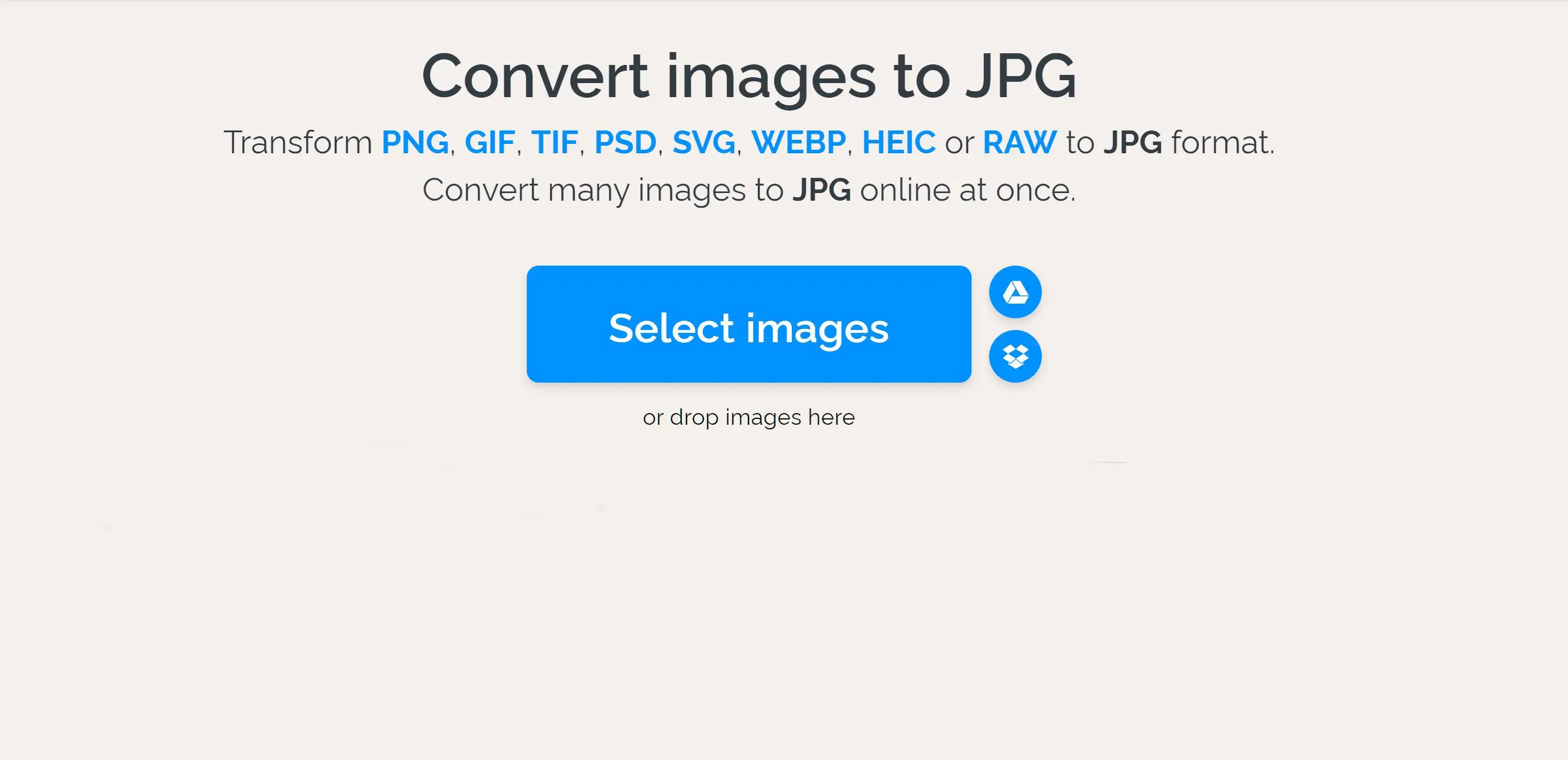Click the Dropbox upload icon
The width and height of the screenshot is (1568, 760).
point(1016,356)
